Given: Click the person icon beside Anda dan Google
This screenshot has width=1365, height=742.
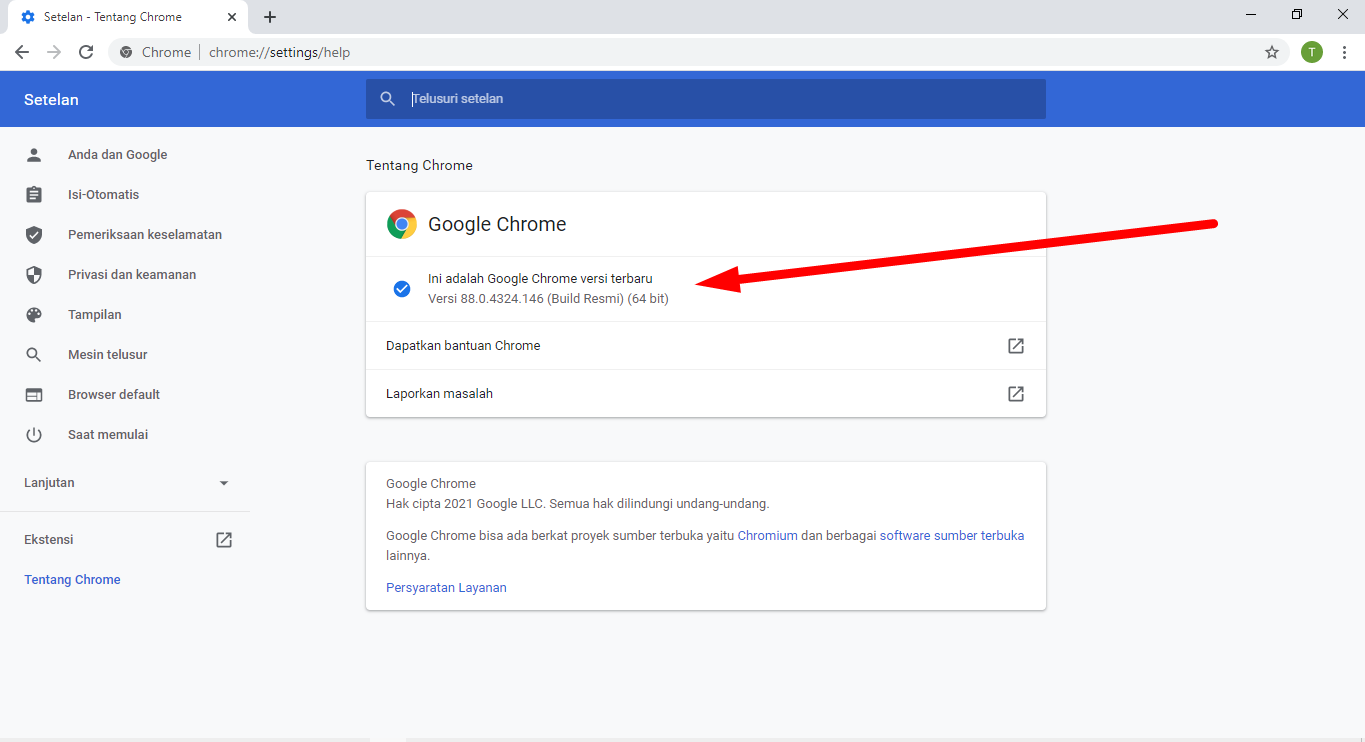Looking at the screenshot, I should 34,155.
